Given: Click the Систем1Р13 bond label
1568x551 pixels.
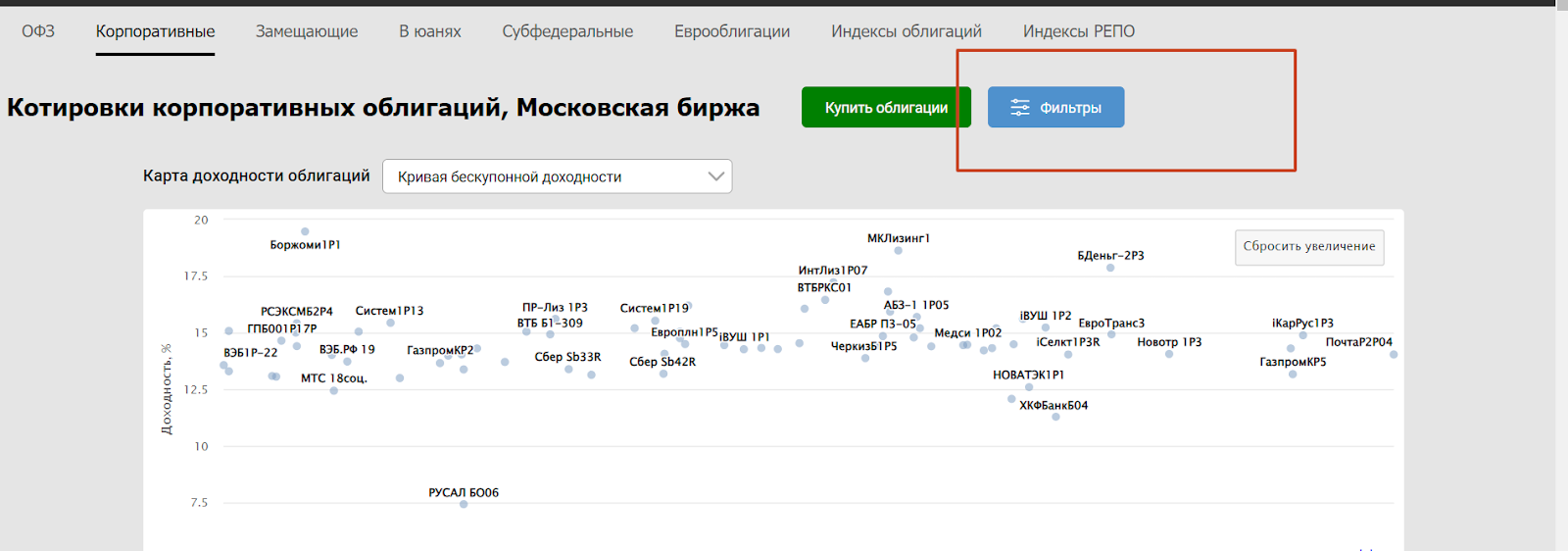Looking at the screenshot, I should 389,311.
